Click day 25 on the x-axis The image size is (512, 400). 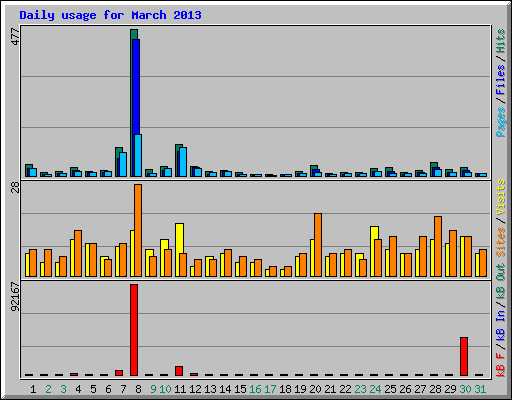click(390, 389)
